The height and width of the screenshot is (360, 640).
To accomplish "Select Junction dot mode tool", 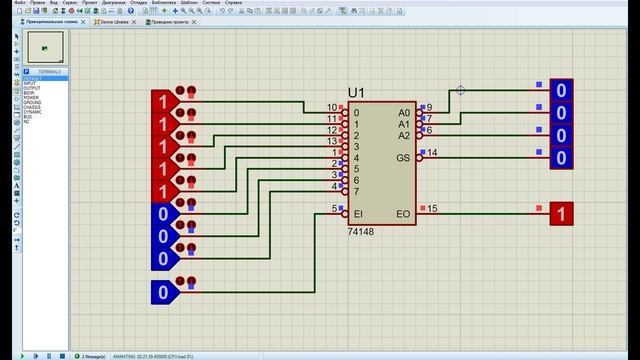I will [x=17, y=52].
